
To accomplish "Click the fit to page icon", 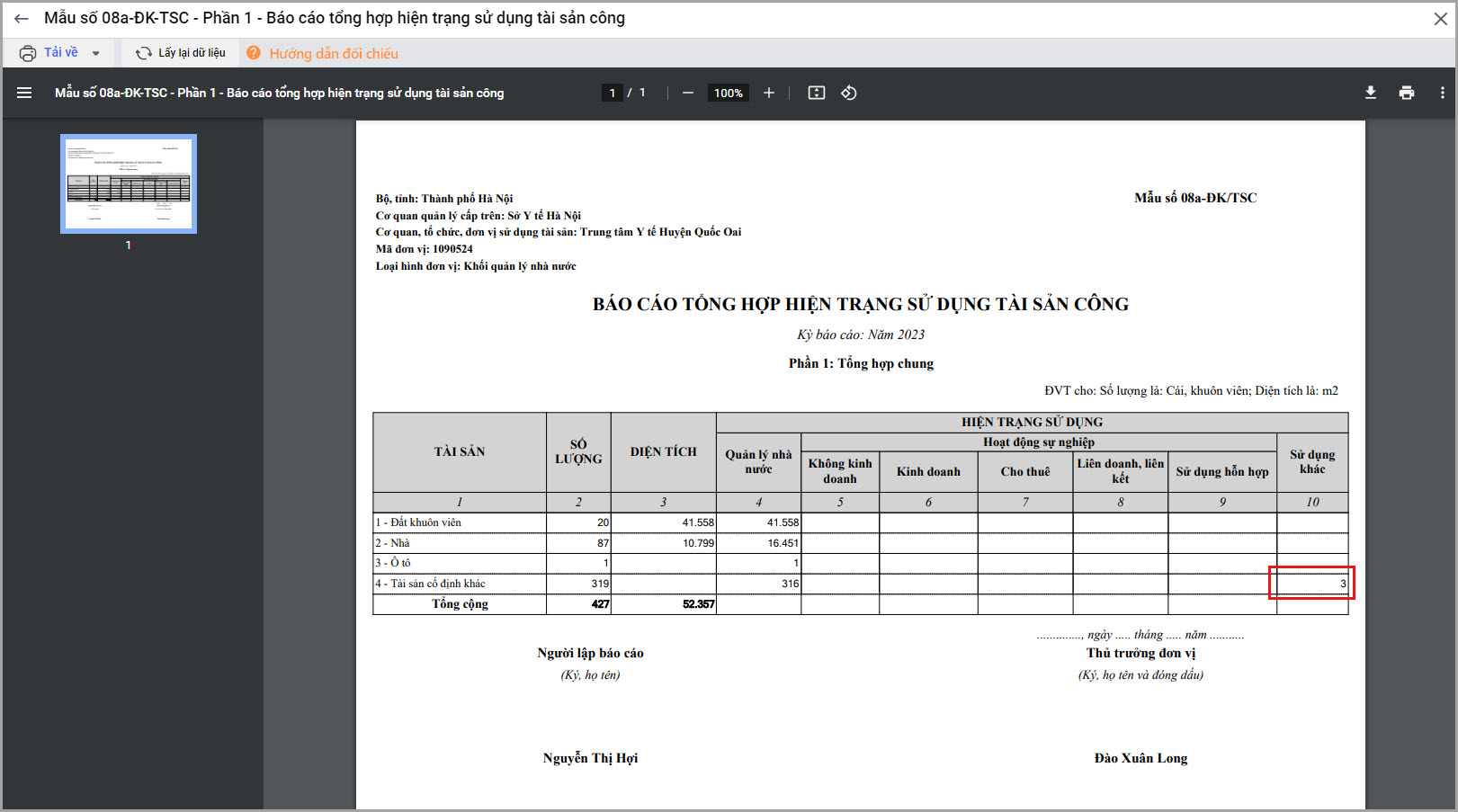I will [x=817, y=93].
